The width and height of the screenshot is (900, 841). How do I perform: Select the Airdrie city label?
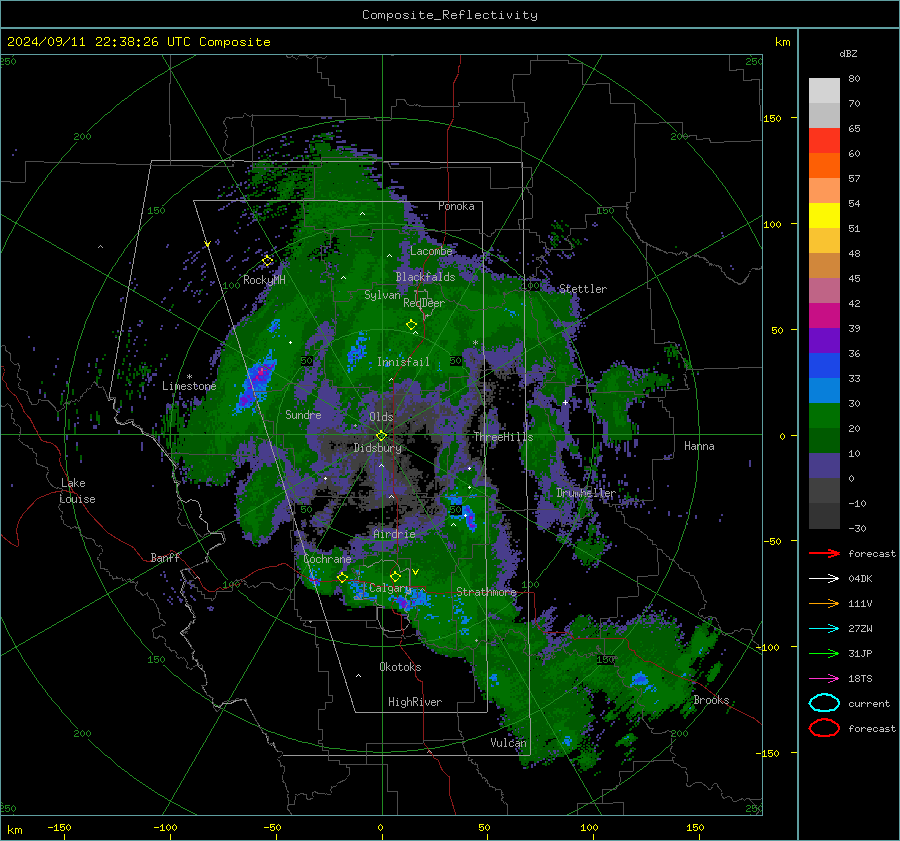point(394,534)
